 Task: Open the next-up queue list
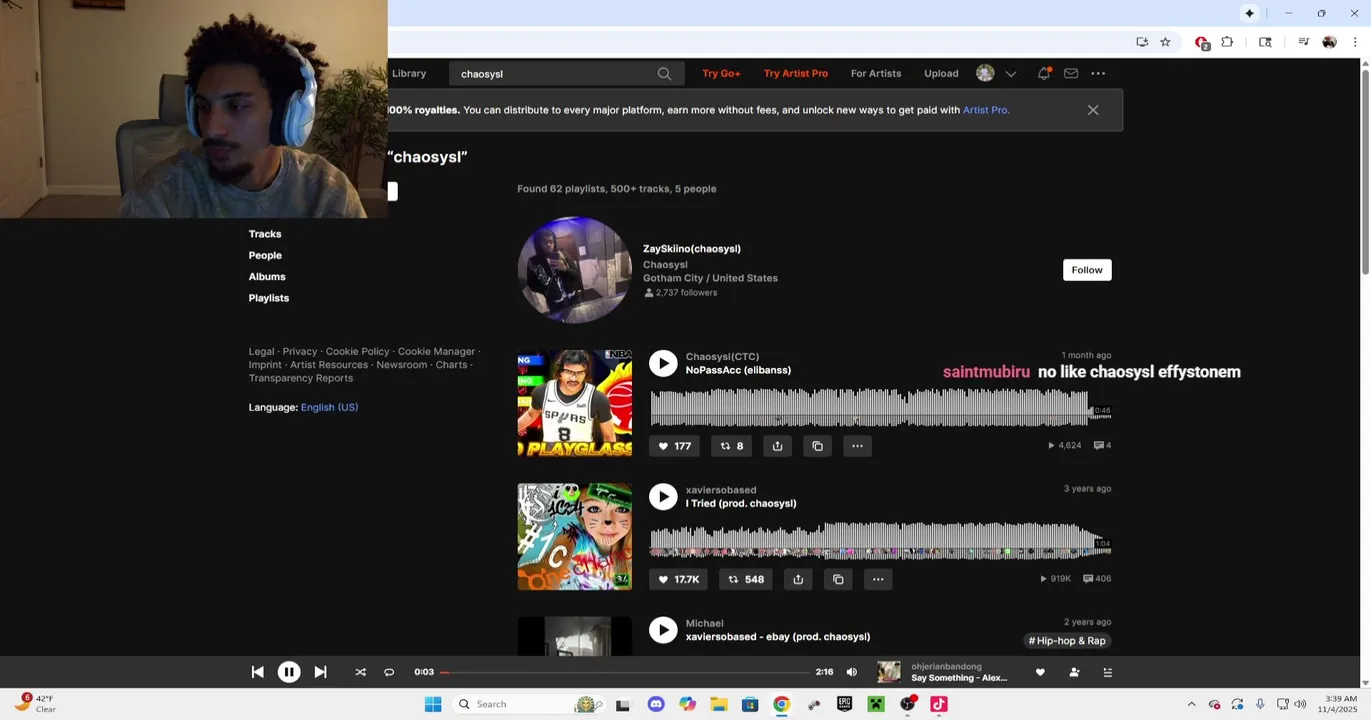click(1107, 672)
